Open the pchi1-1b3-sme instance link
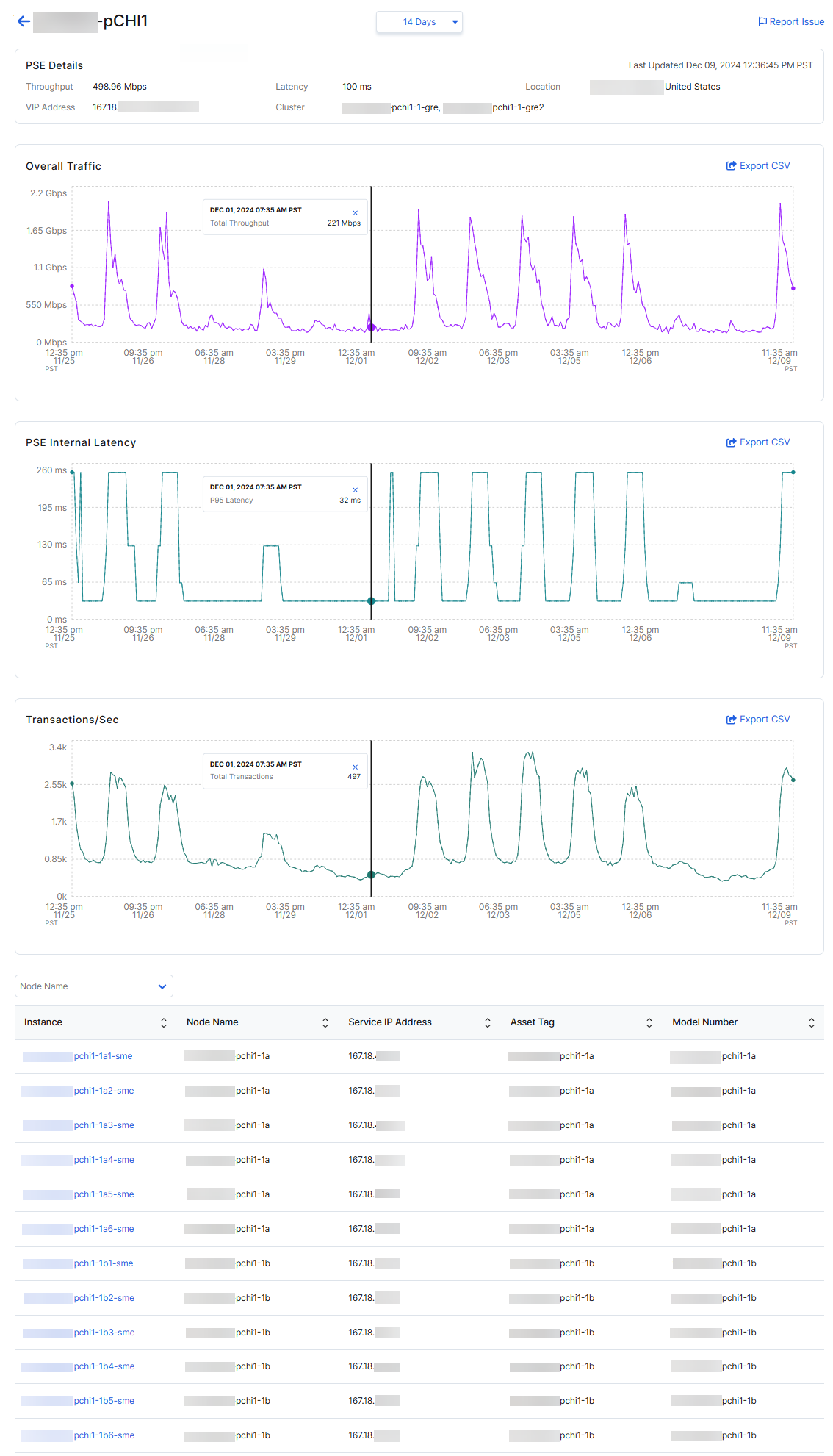This screenshot has height=1456, width=833. [x=104, y=1333]
